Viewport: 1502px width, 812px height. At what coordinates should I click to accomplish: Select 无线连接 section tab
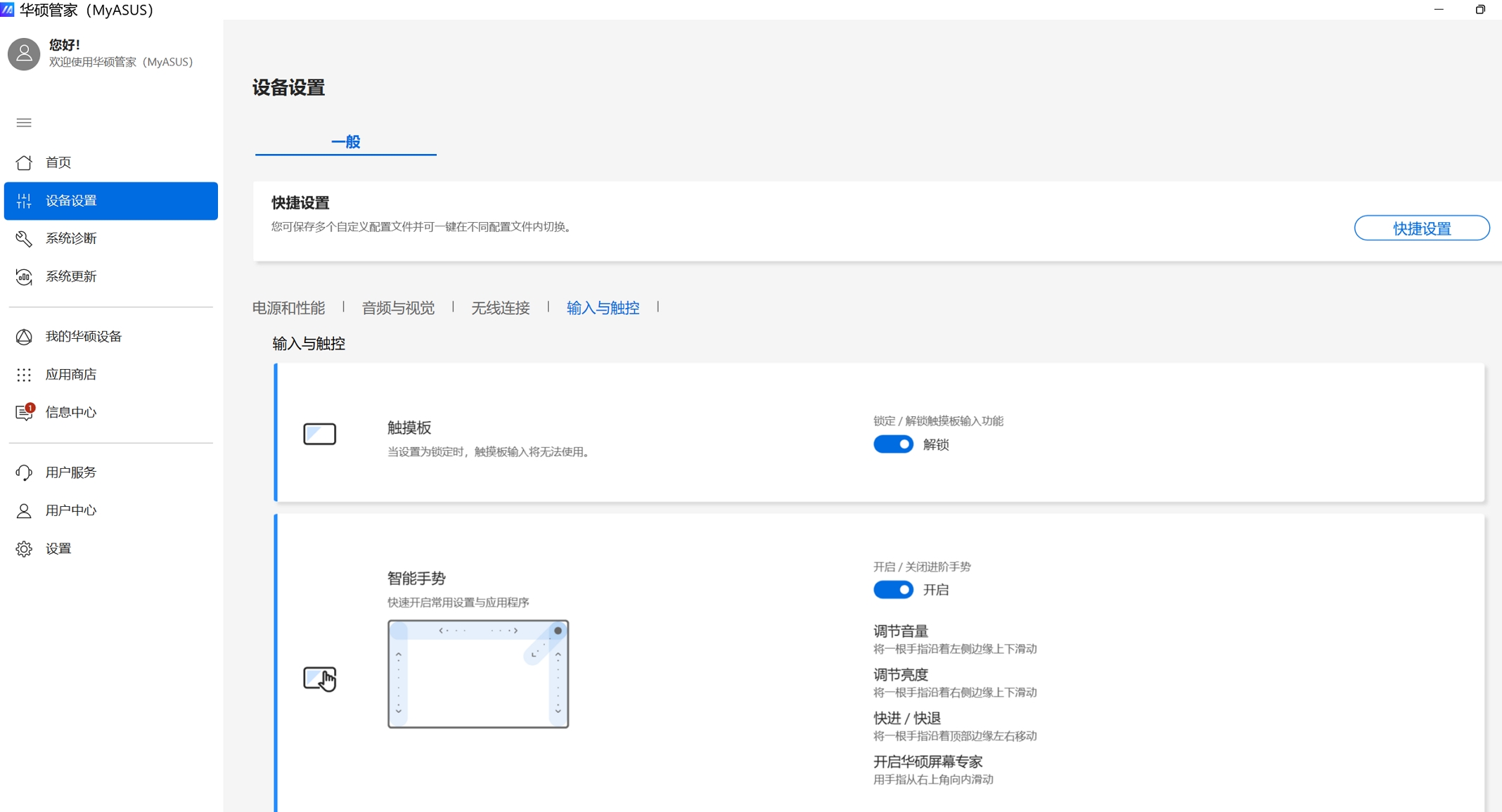coord(500,308)
